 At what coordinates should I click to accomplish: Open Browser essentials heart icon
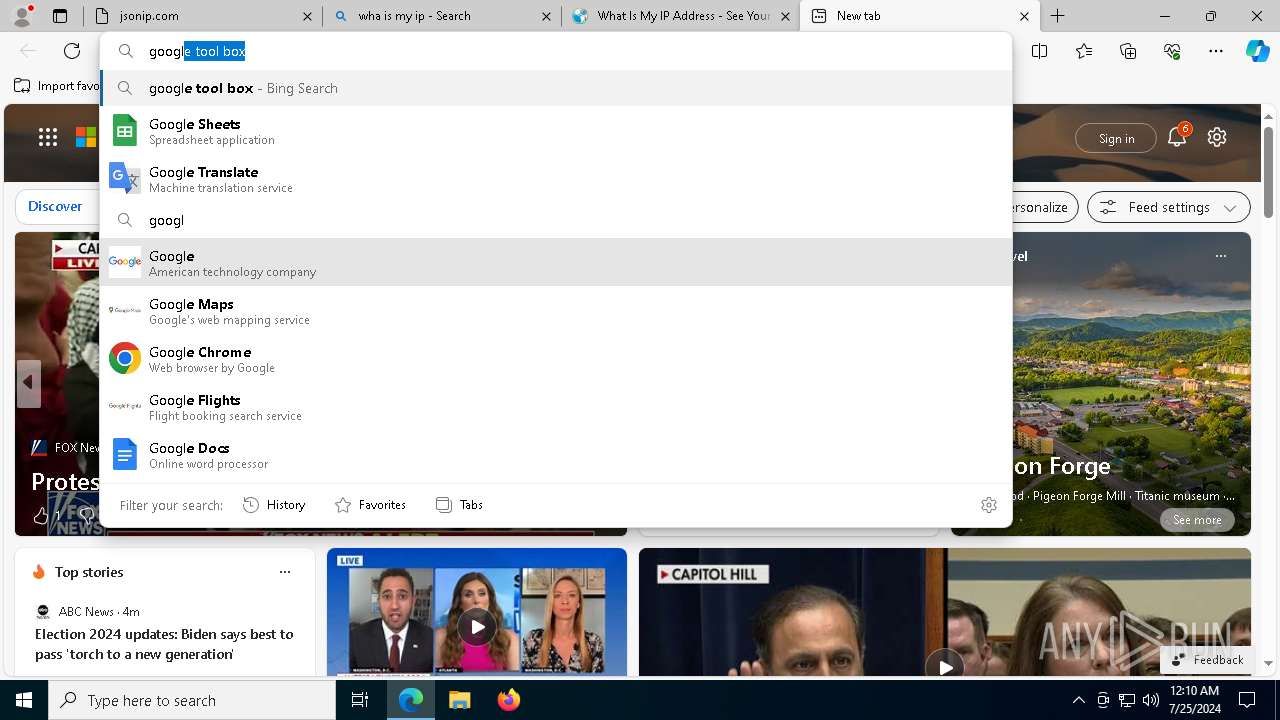click(1172, 51)
